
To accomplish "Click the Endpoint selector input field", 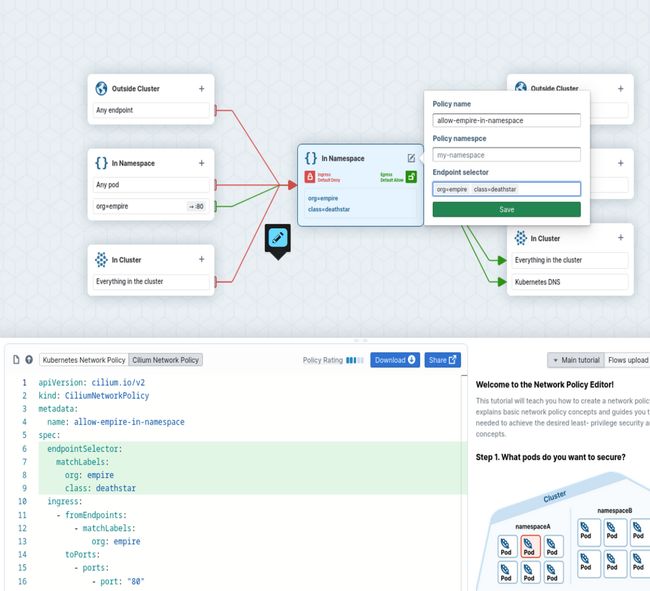I will tap(506, 189).
